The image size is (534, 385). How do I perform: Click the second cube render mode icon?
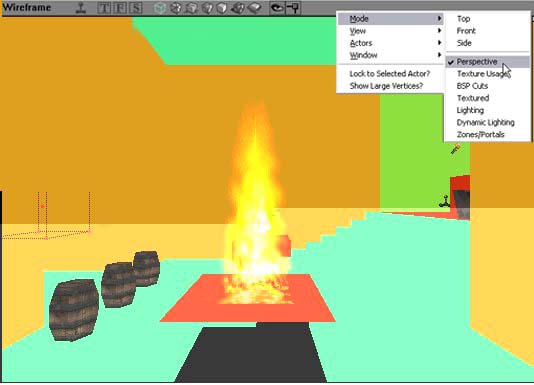coord(175,8)
